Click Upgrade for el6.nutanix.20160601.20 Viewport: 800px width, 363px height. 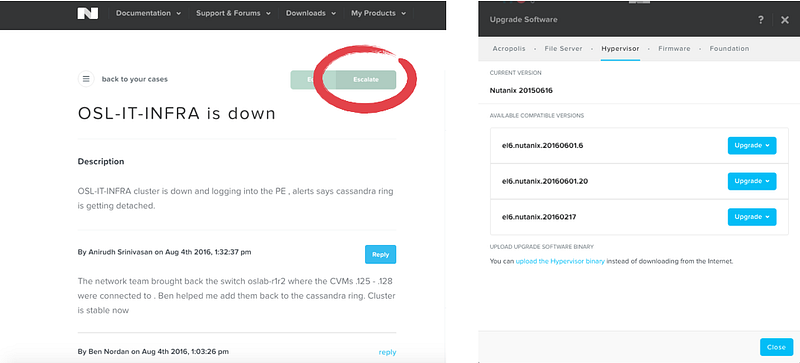coord(752,181)
